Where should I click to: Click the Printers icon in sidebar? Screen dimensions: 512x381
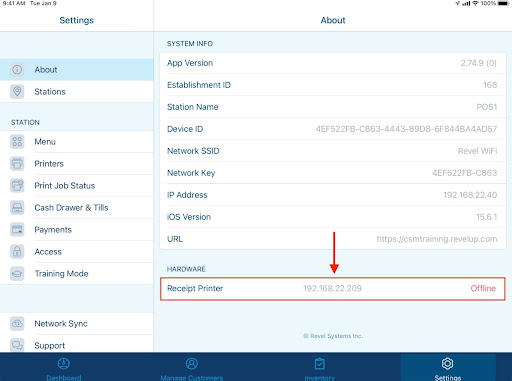[x=17, y=164]
